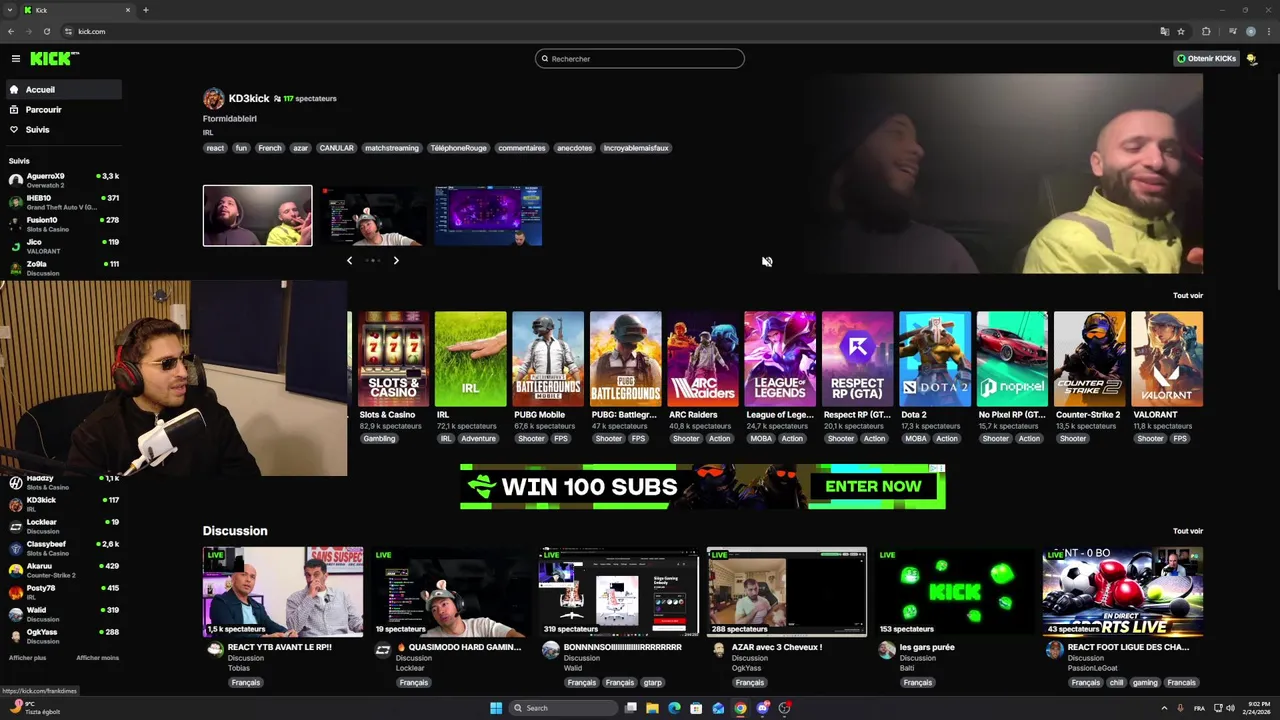Viewport: 1280px width, 720px height.
Task: Open Google Translate page icon
Action: tap(1164, 31)
